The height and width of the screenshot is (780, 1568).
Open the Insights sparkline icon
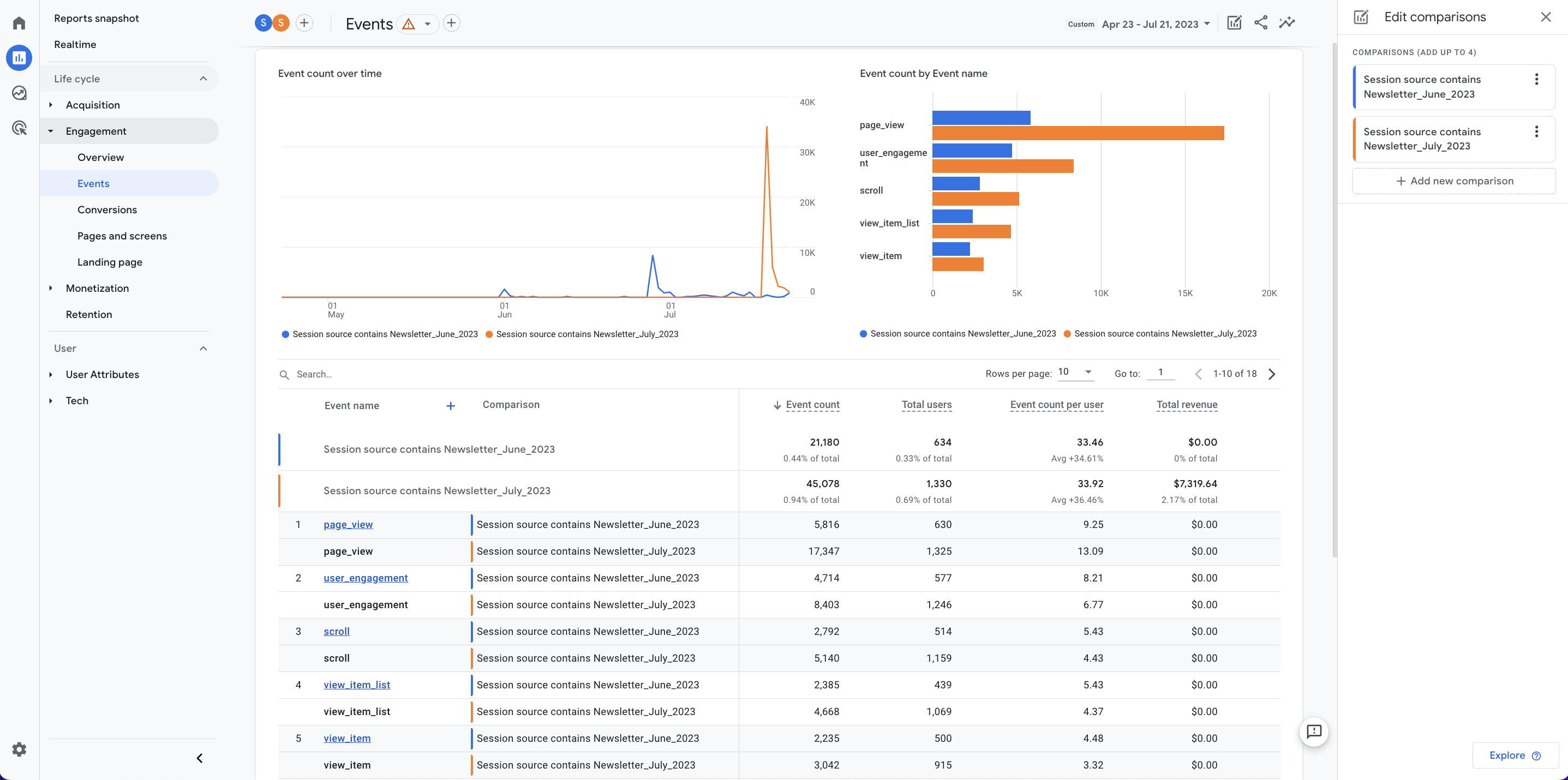1287,23
